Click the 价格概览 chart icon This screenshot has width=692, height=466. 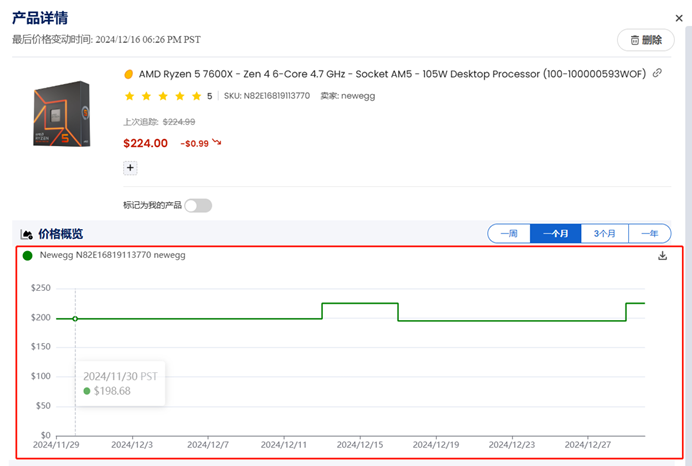(x=26, y=234)
